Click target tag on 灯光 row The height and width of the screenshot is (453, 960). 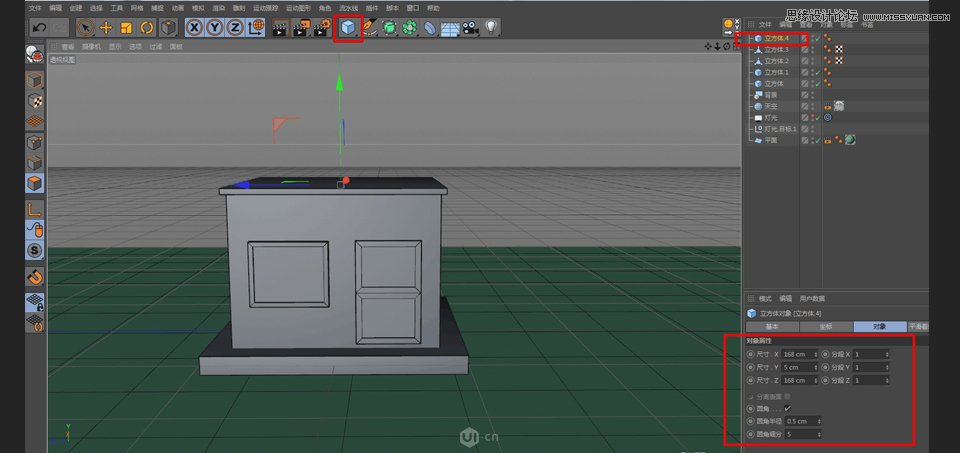click(828, 118)
